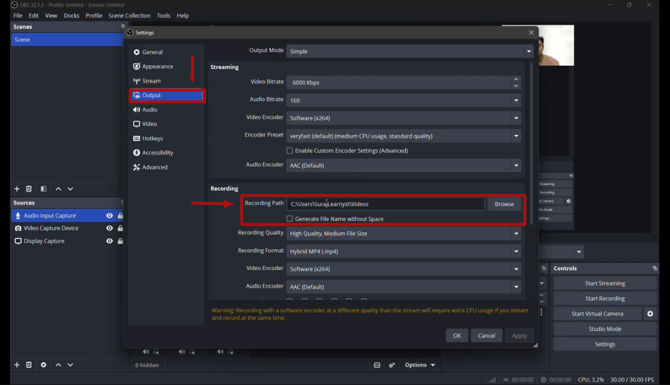Click Cancel in Settings dialog
Viewport: 670px width, 385px height.
(x=486, y=336)
